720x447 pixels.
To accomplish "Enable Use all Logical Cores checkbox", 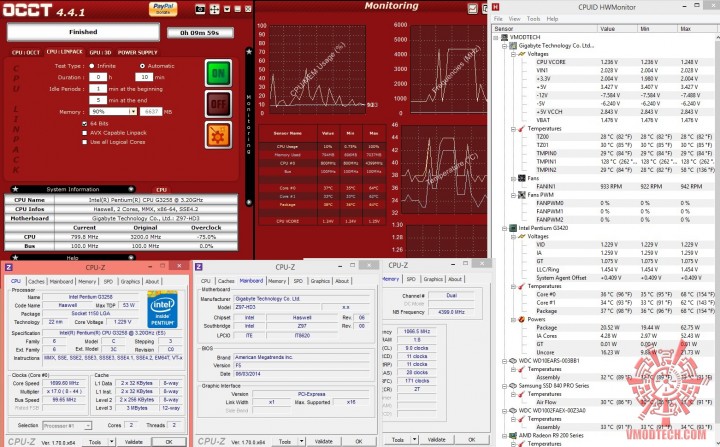I will pyautogui.click(x=84, y=142).
